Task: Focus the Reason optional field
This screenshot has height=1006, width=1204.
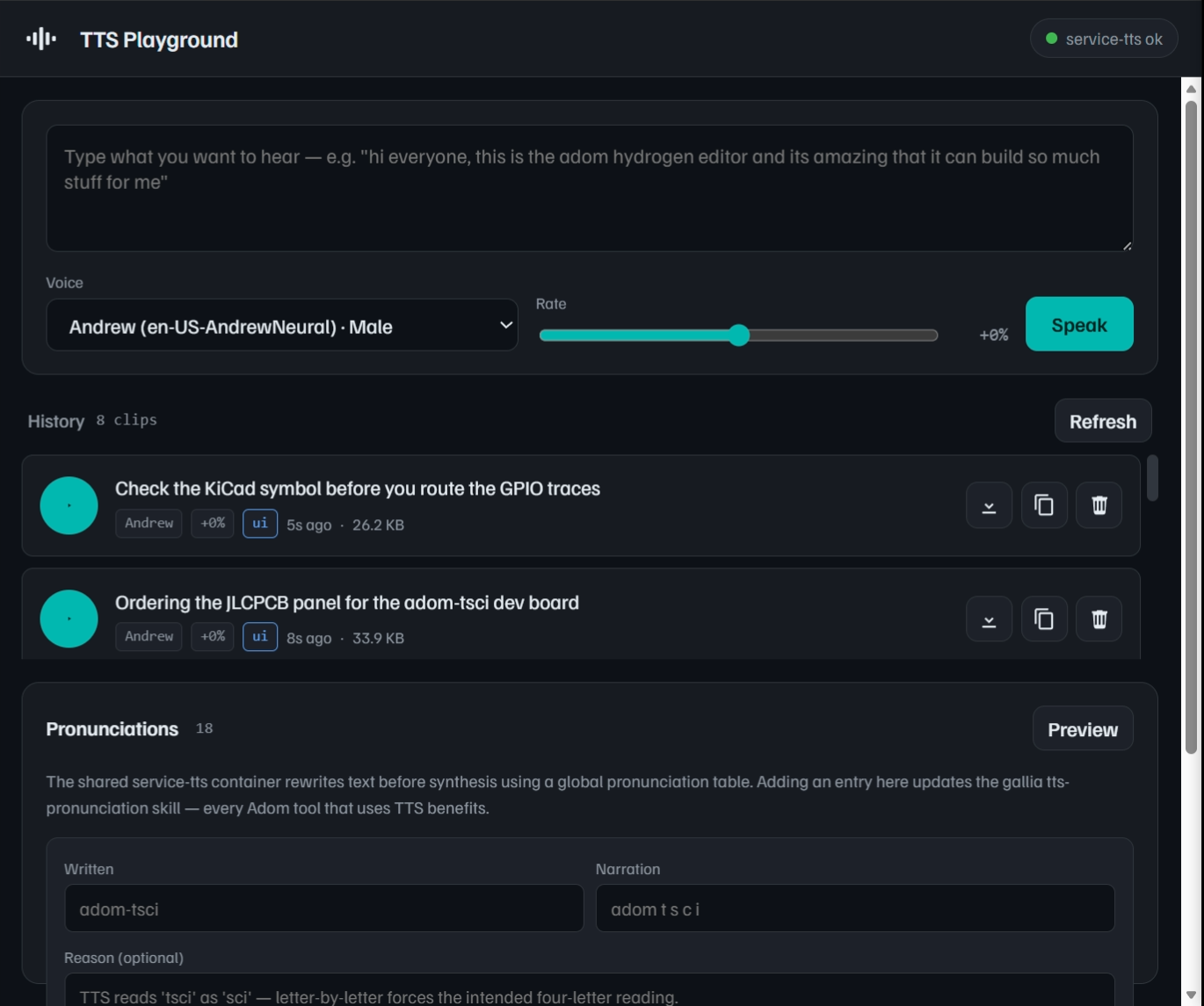Action: [590, 990]
